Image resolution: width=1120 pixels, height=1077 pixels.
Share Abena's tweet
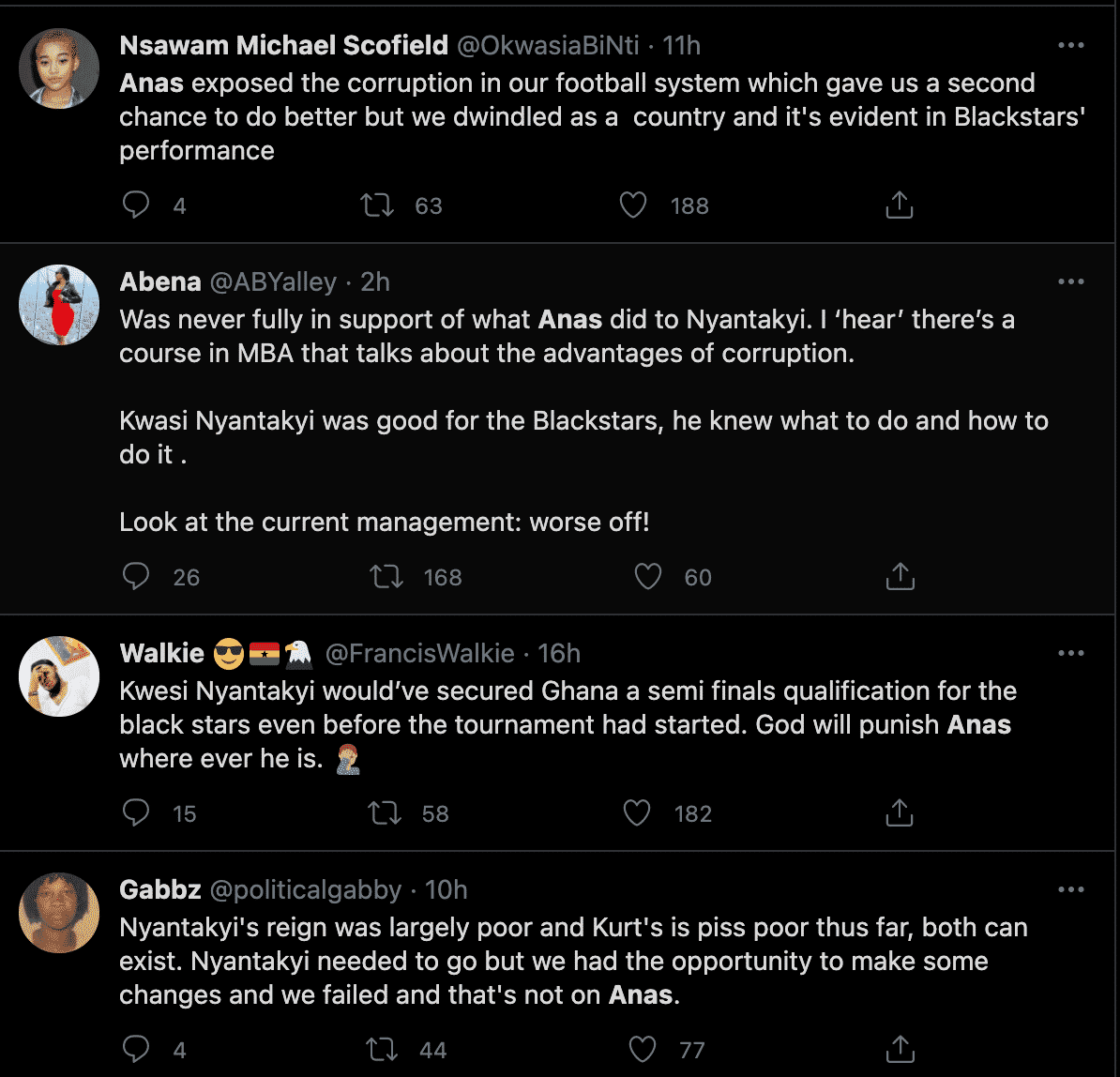click(899, 576)
